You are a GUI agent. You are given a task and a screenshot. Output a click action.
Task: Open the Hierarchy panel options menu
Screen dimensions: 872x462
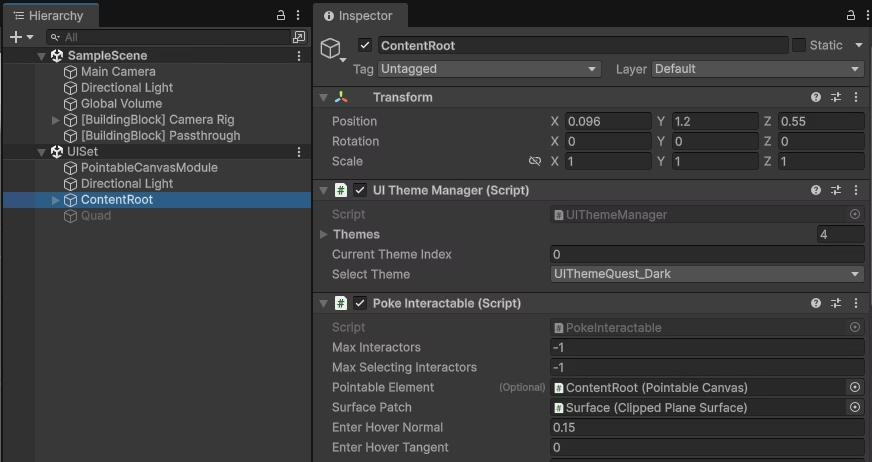click(298, 16)
